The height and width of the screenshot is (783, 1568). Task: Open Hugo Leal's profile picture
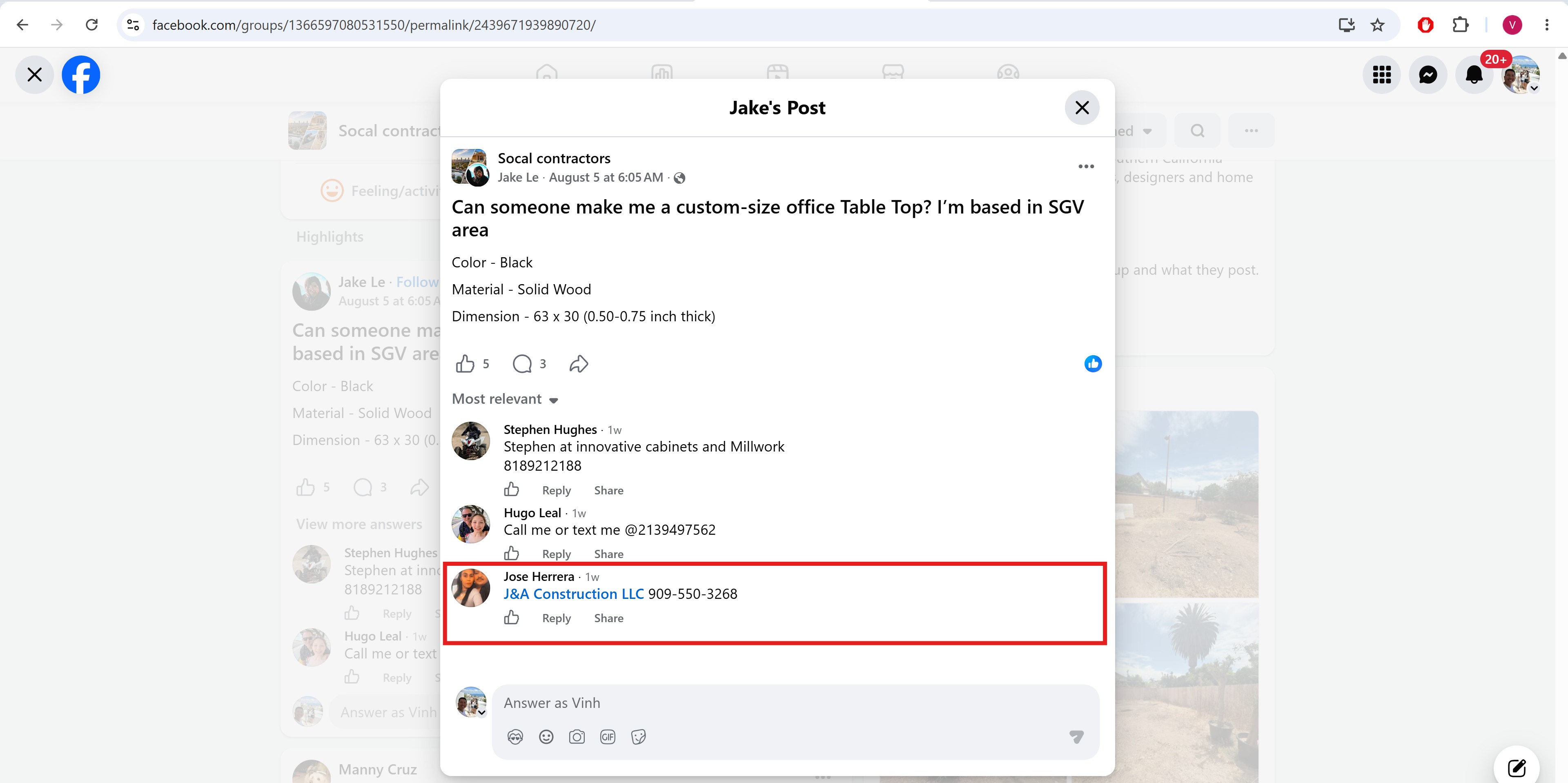(x=470, y=524)
